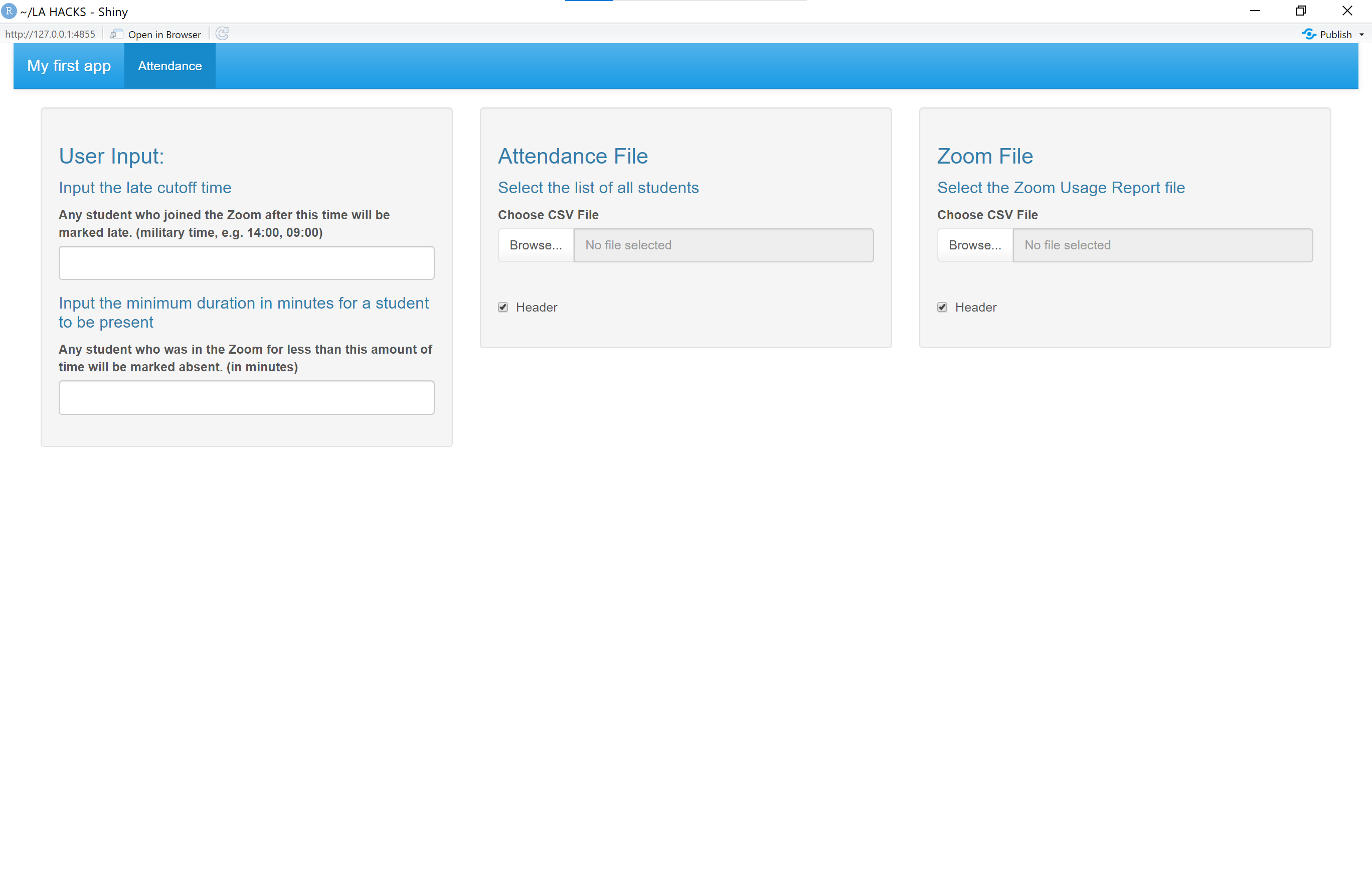Image resolution: width=1372 pixels, height=875 pixels.
Task: Minimize the Shiny viewer window
Action: [x=1255, y=11]
